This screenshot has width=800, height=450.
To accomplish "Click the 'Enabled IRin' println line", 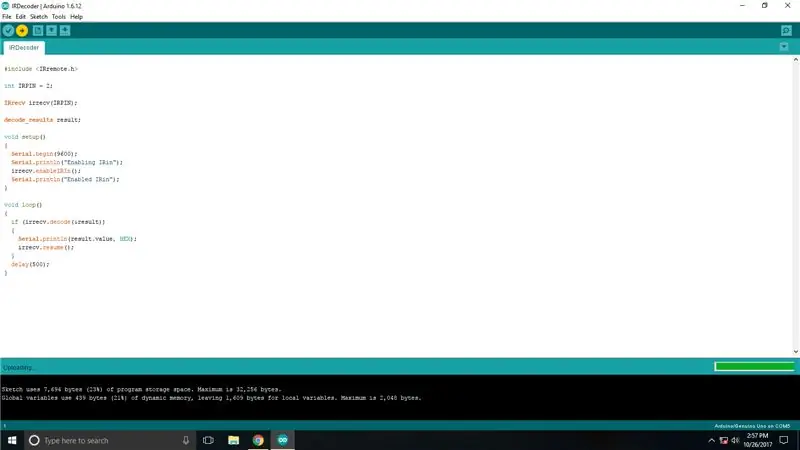I will [65, 179].
